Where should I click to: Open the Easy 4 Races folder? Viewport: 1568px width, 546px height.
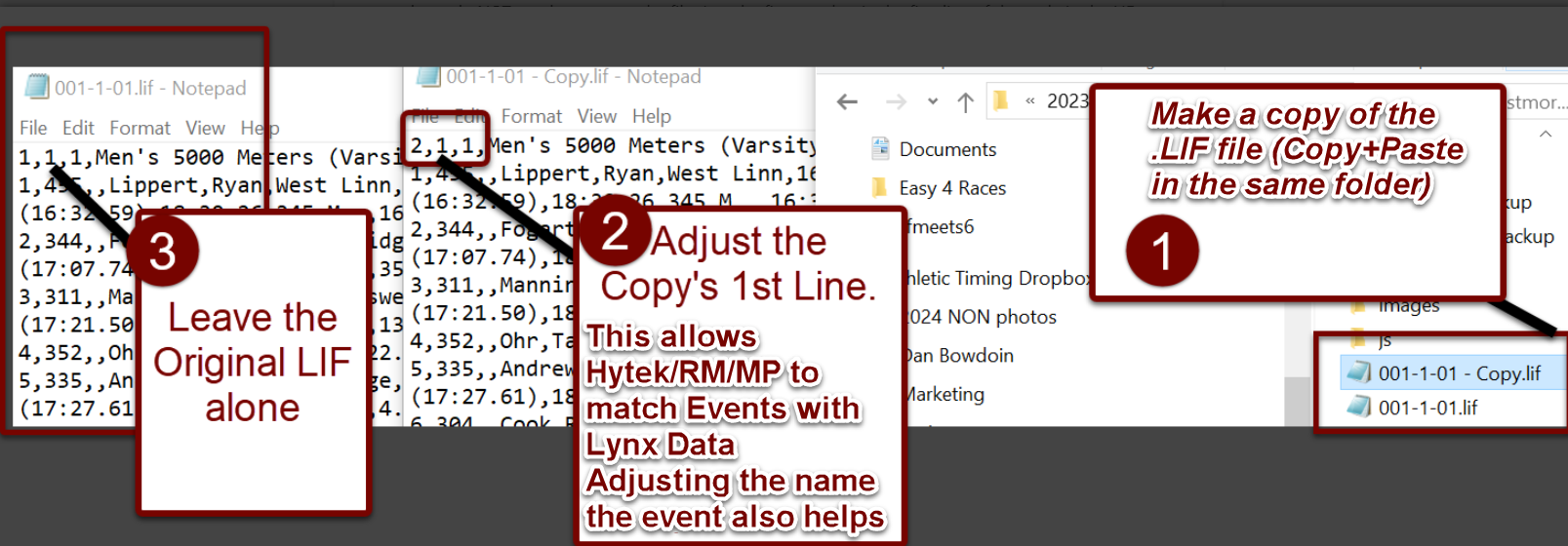coord(952,188)
